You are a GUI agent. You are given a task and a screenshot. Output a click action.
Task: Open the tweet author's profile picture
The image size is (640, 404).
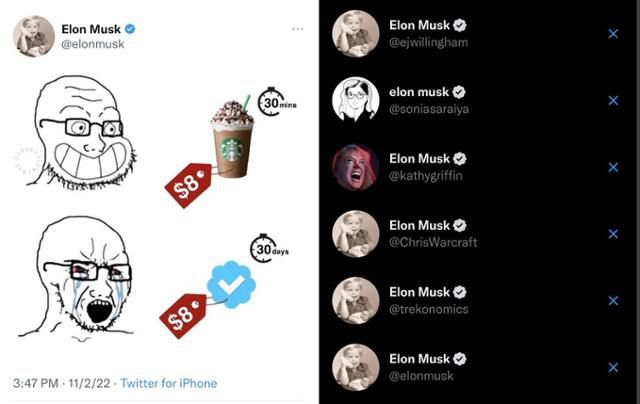(33, 36)
